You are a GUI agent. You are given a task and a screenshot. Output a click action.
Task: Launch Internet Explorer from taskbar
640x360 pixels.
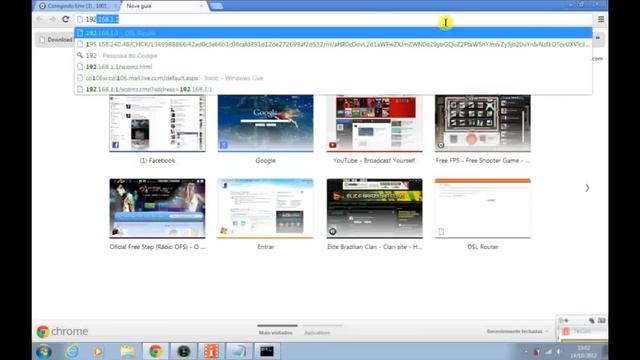point(72,351)
